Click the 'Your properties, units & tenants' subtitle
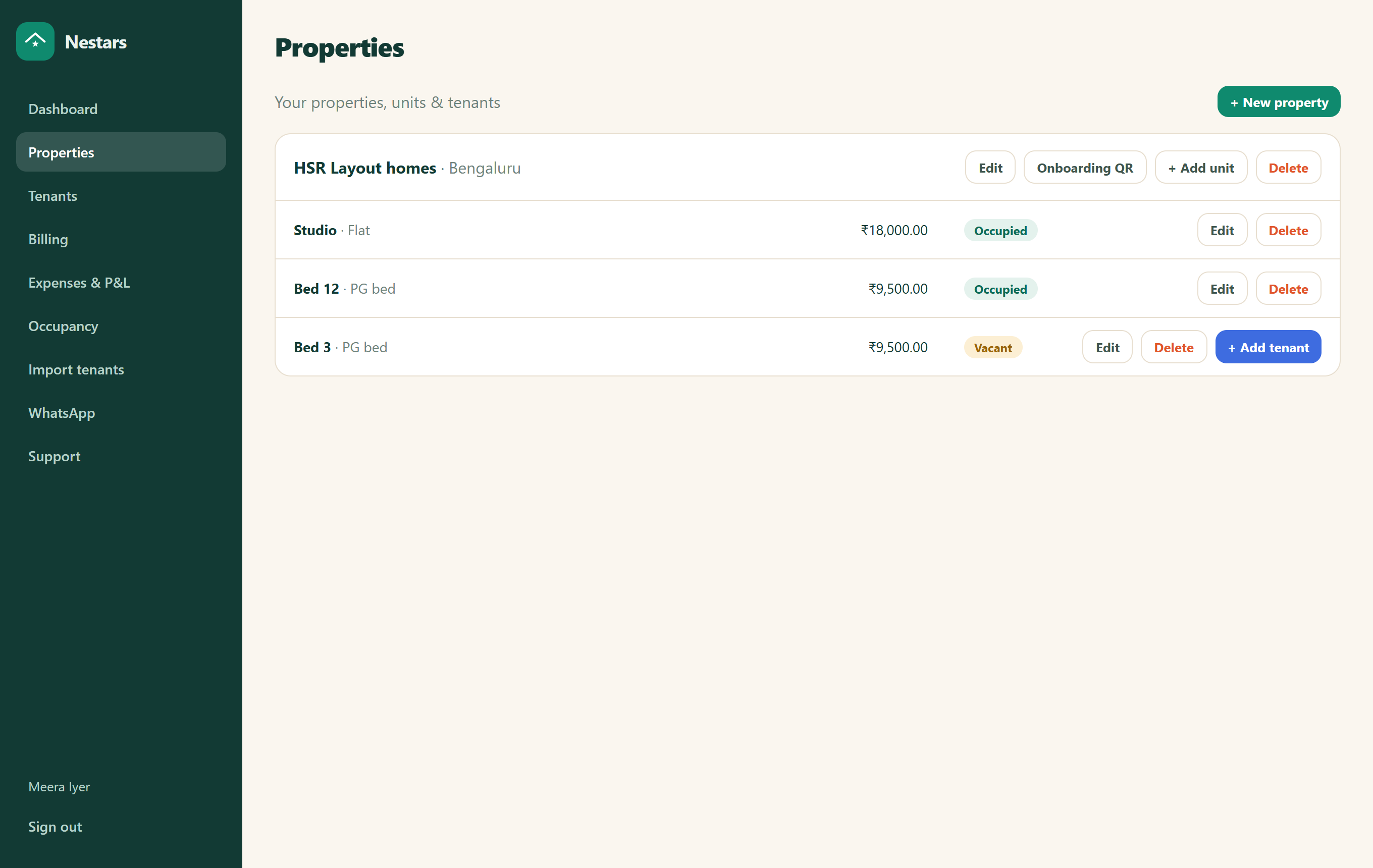 (387, 102)
